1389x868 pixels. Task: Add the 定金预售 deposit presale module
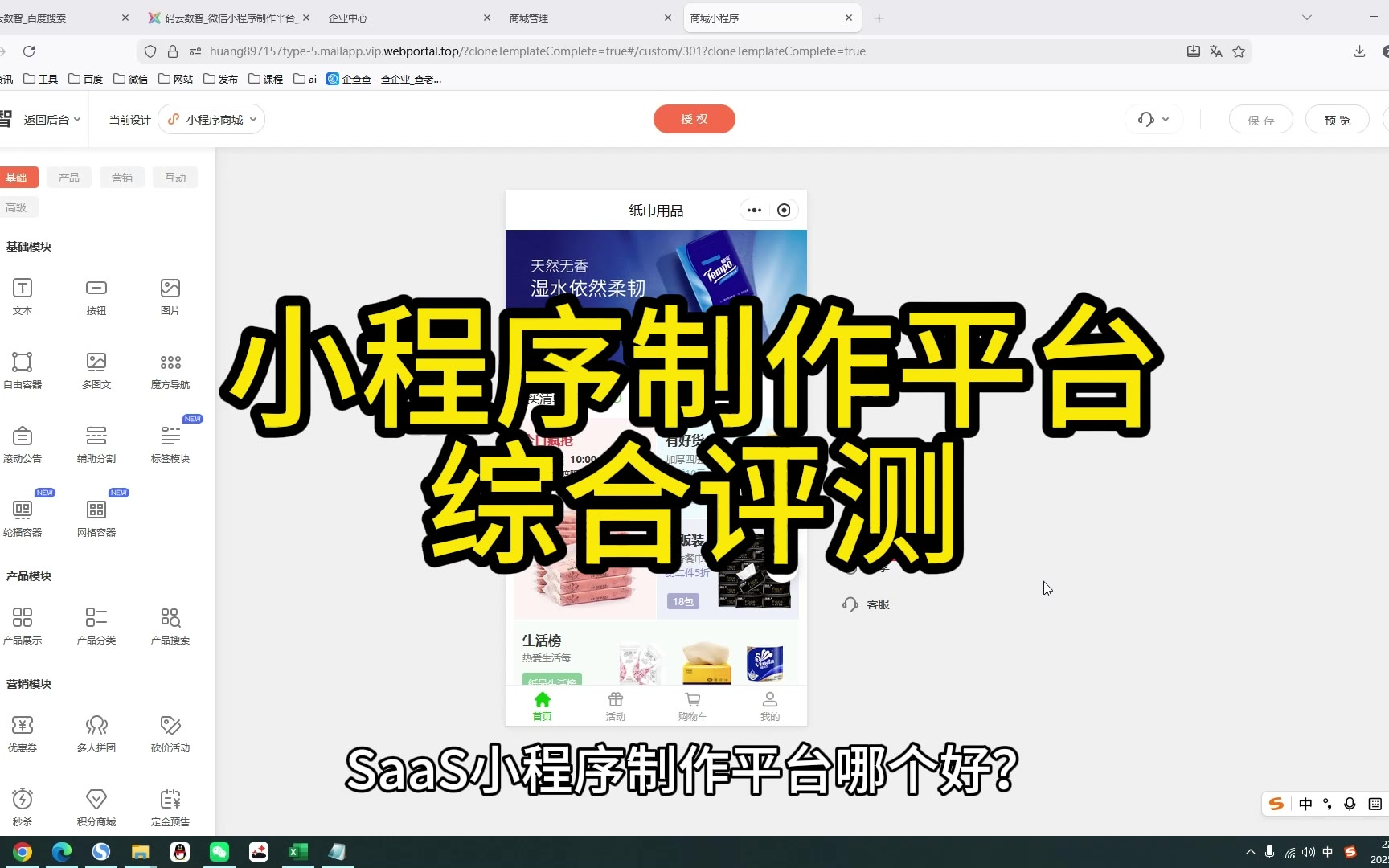coord(170,808)
